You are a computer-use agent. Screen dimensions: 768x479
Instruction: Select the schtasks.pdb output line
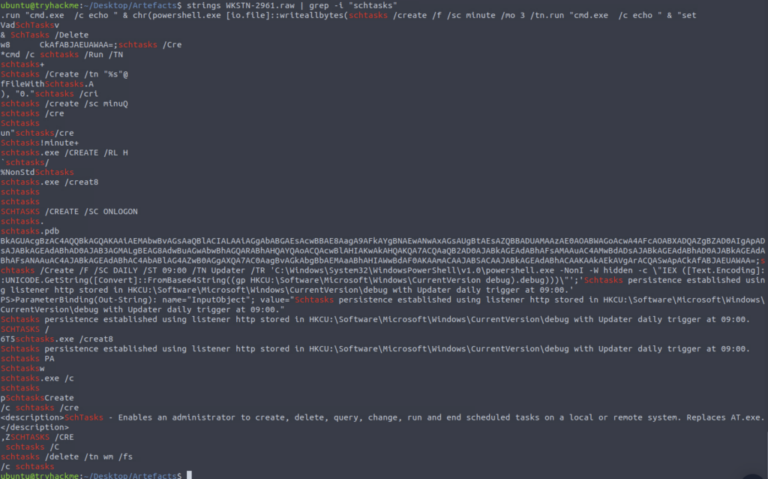[30, 231]
